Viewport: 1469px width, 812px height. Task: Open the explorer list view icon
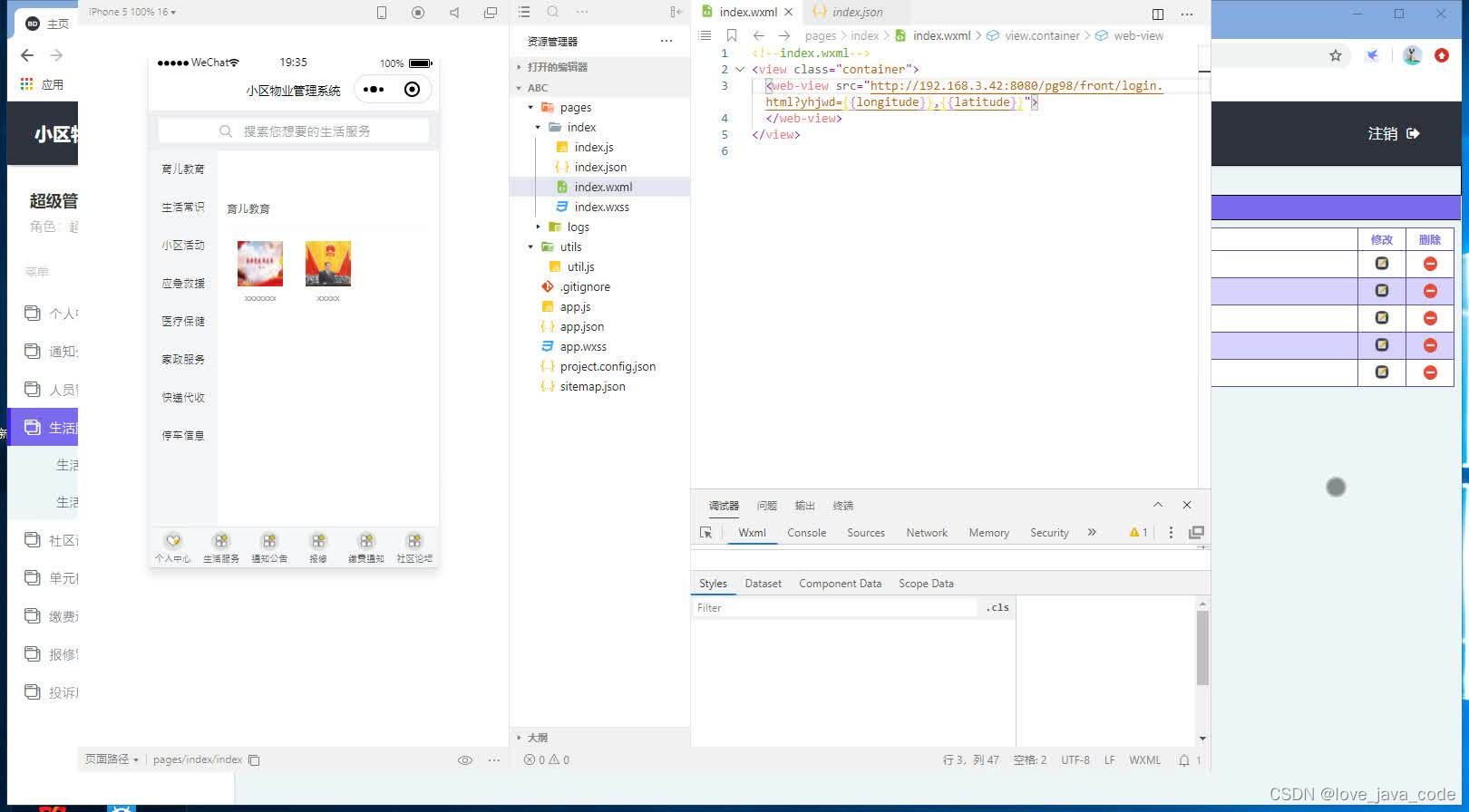(x=524, y=12)
